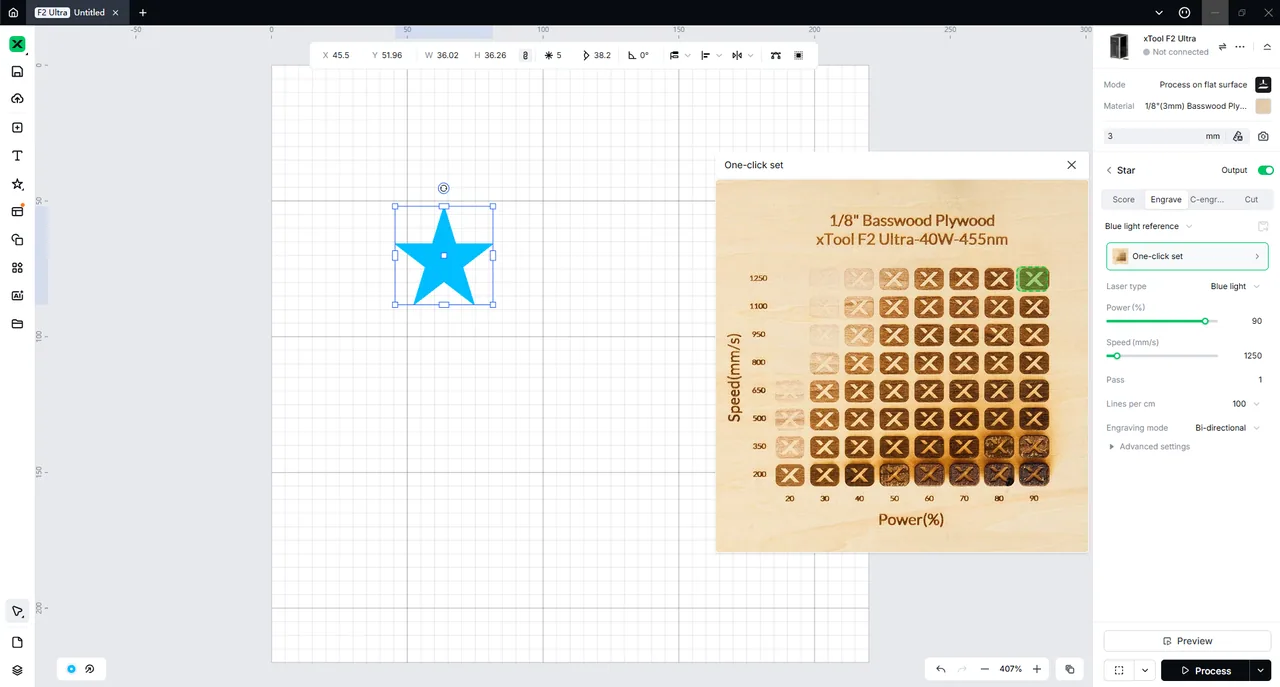Viewport: 1280px width, 687px height.
Task: Open the Shapes star icon in sidebar
Action: [x=17, y=184]
